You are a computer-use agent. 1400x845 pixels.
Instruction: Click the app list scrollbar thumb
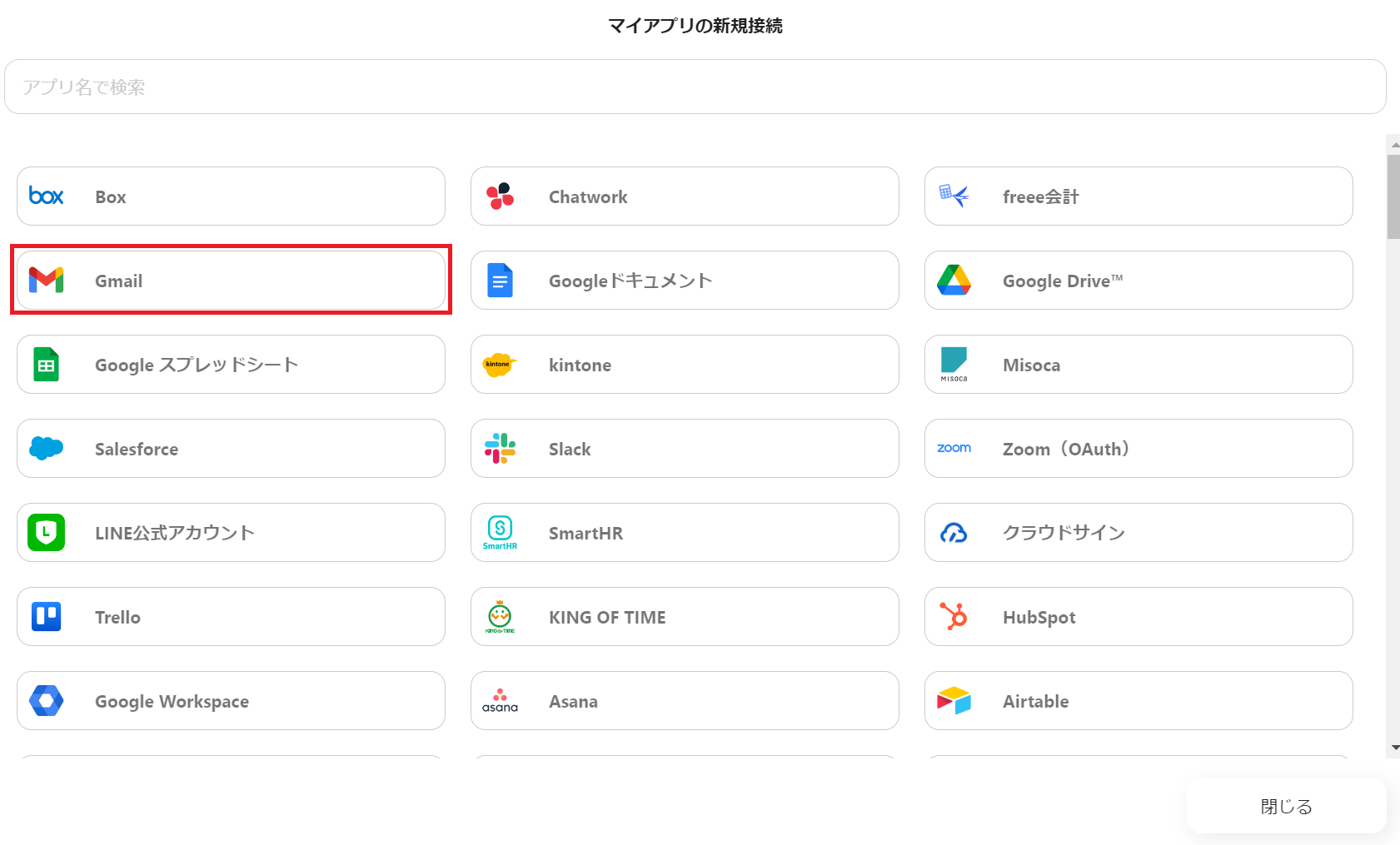pos(1393,196)
